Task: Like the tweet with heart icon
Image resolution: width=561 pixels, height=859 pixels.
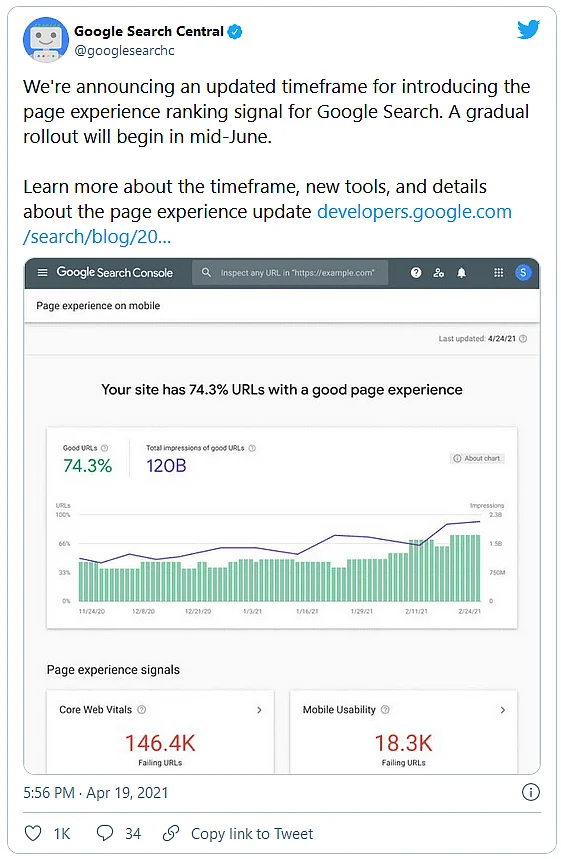Action: [x=33, y=833]
